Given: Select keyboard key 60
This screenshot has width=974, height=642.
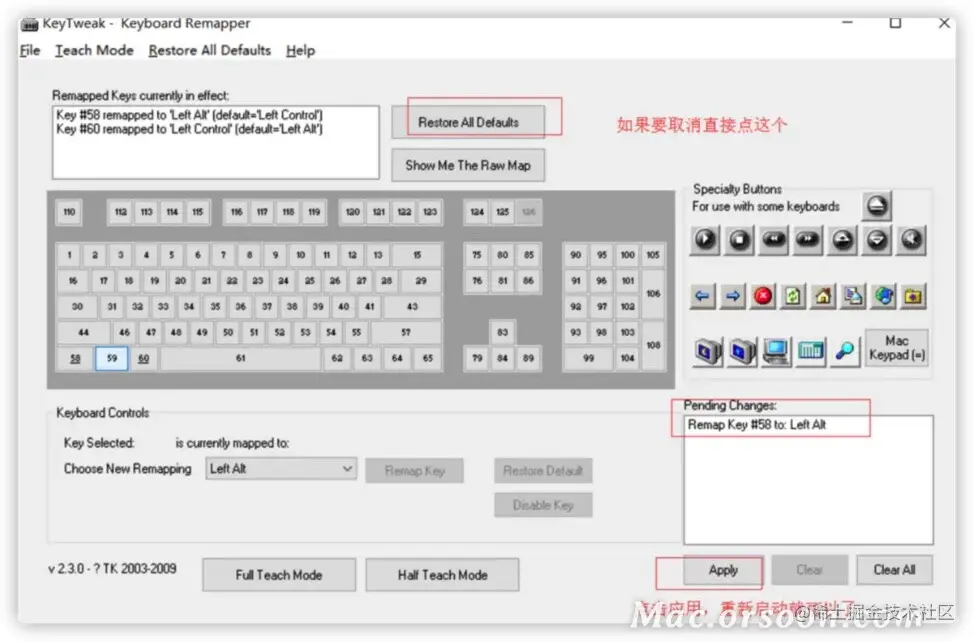Looking at the screenshot, I should pos(143,358).
